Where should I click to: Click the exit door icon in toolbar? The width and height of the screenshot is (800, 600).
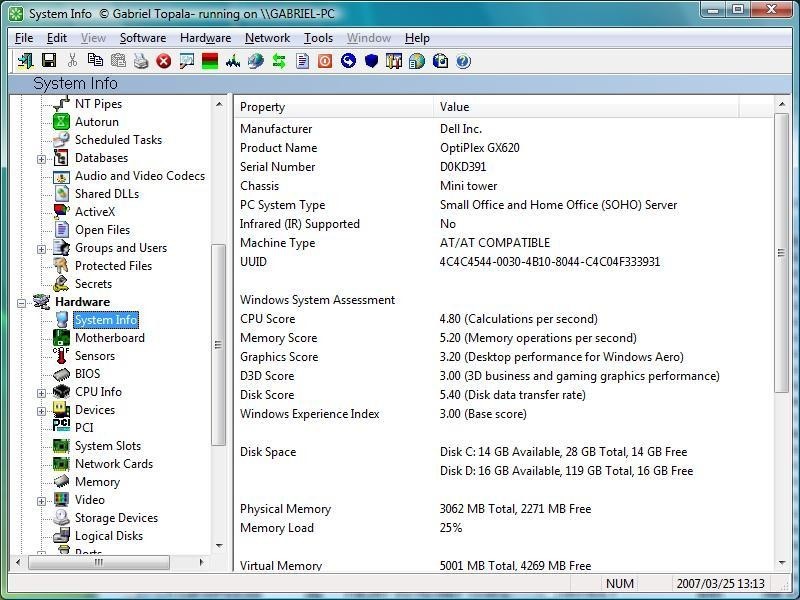point(25,61)
